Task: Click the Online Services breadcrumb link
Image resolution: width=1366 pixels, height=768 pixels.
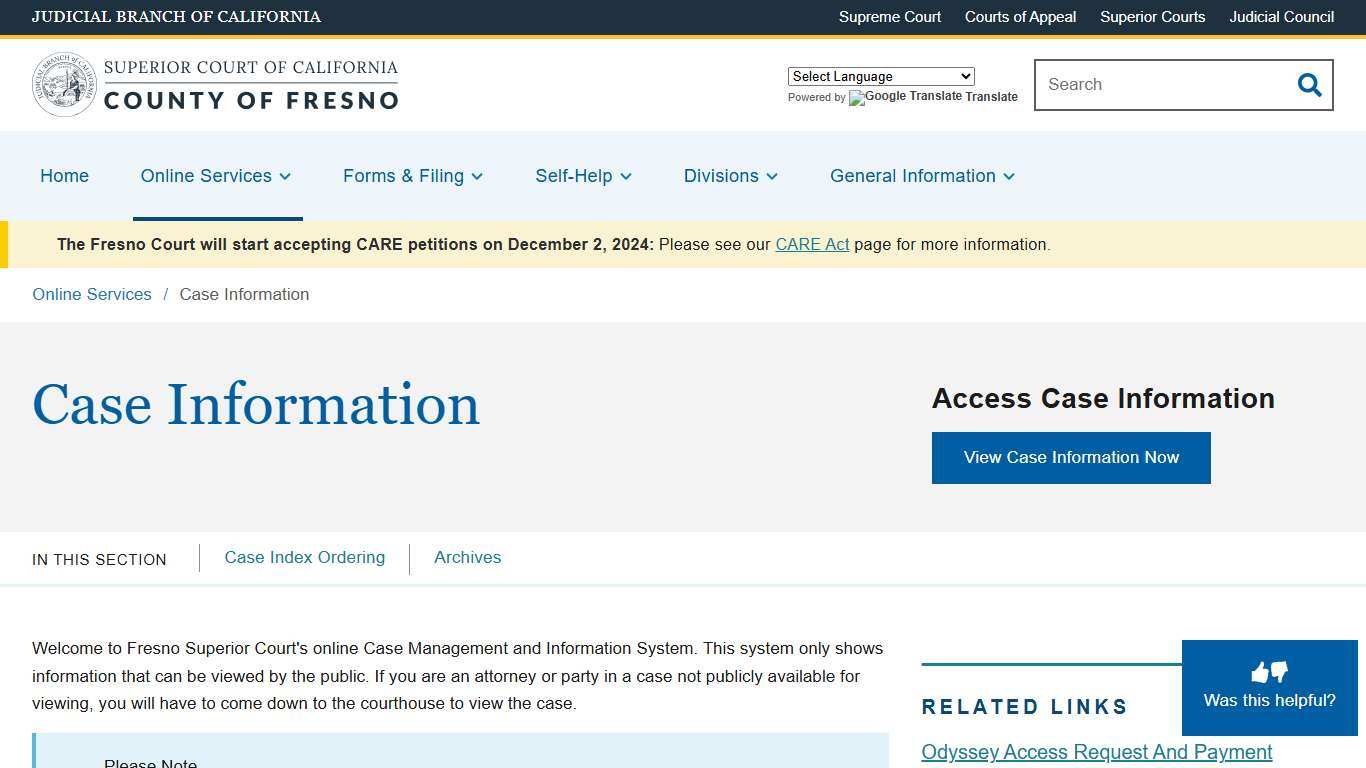Action: pyautogui.click(x=91, y=294)
